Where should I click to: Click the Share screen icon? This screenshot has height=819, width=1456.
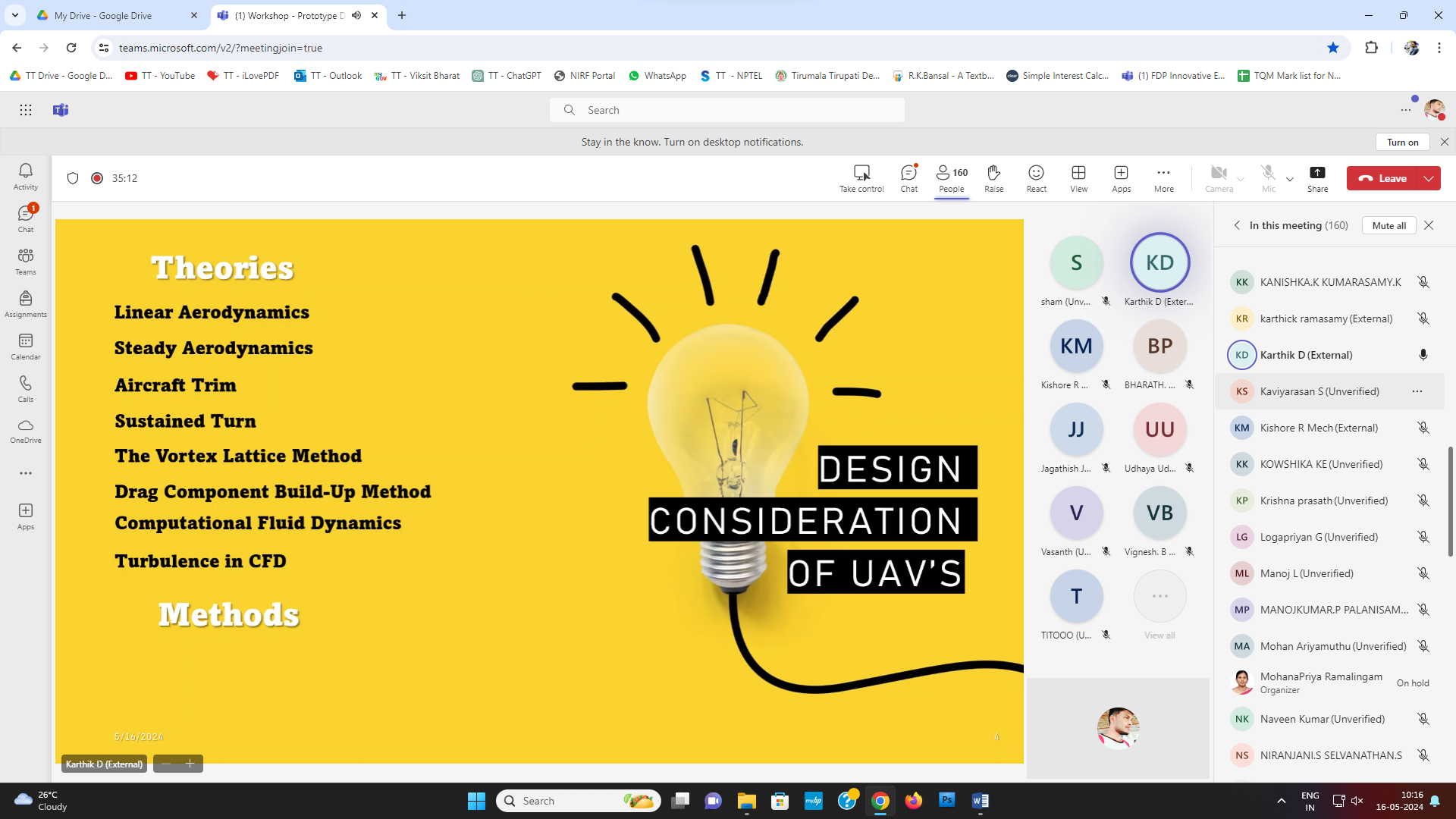(1317, 178)
